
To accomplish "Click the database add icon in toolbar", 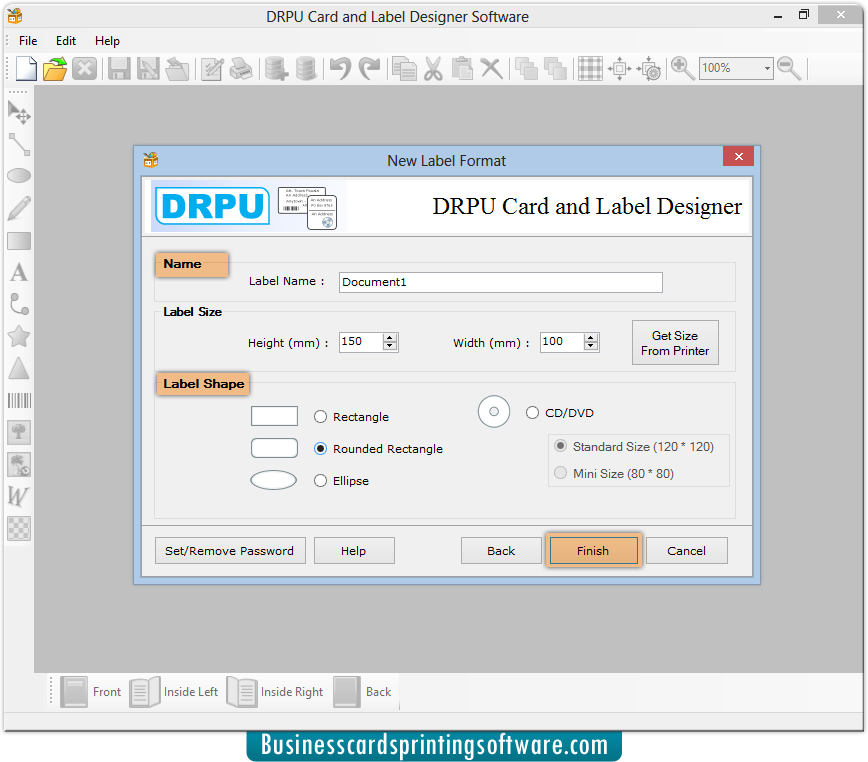I will pyautogui.click(x=276, y=69).
